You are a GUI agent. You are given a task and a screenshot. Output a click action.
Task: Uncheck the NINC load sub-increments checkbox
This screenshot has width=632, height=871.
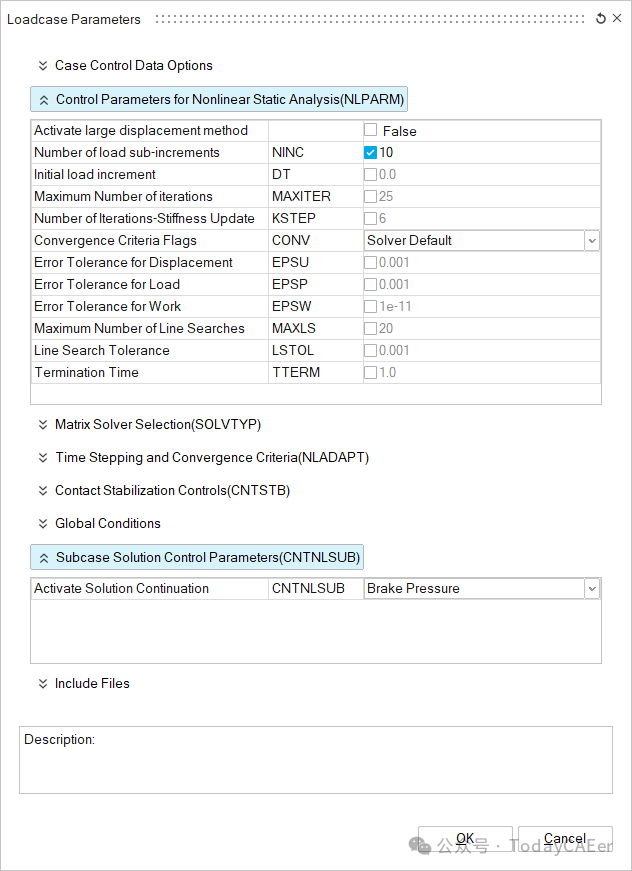click(371, 153)
